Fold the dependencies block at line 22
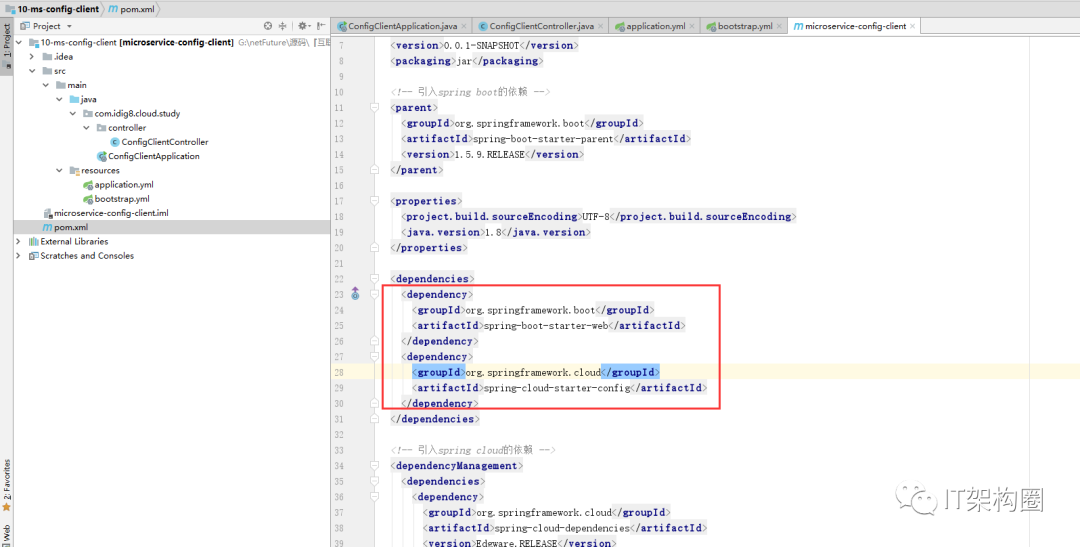This screenshot has width=1080, height=547. pos(374,279)
